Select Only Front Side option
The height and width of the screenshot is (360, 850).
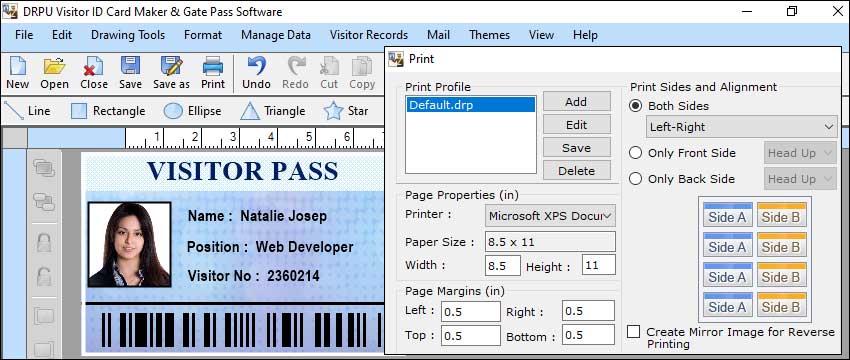(635, 153)
